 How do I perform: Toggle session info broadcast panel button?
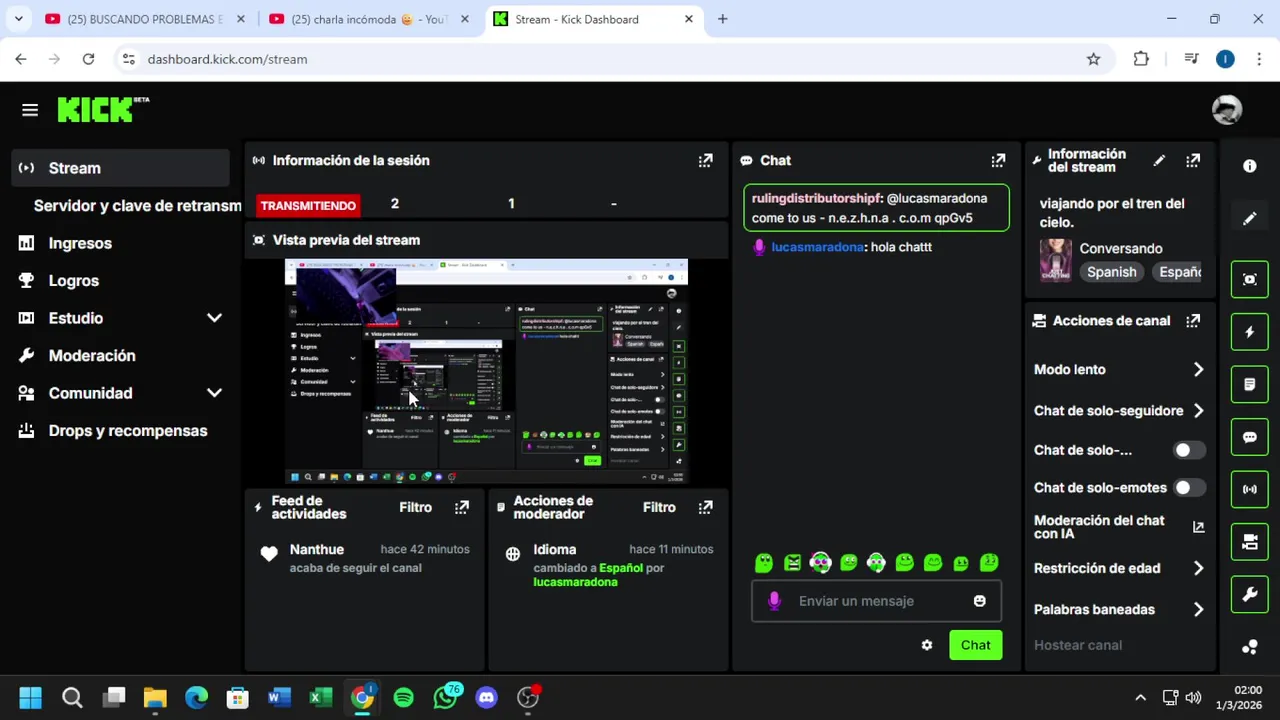1250,489
